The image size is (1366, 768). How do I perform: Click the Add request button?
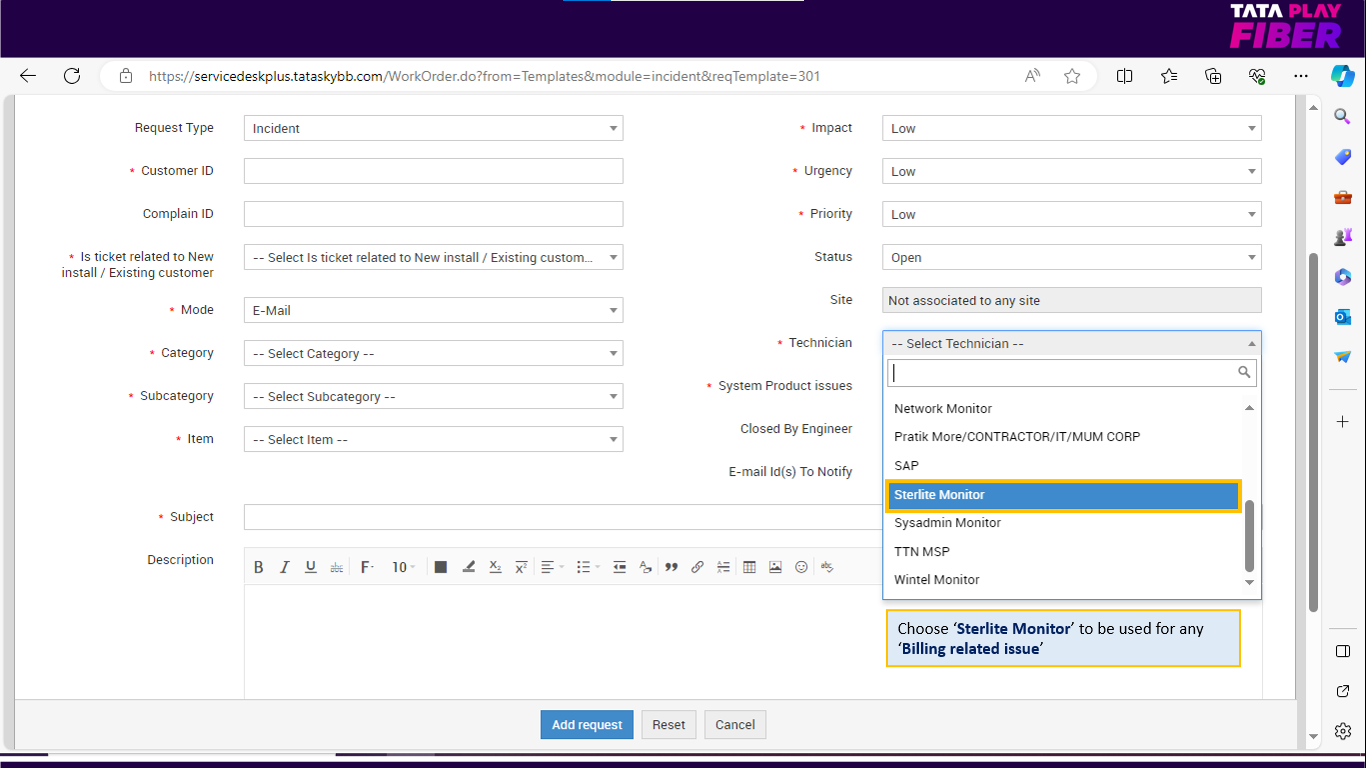587,725
